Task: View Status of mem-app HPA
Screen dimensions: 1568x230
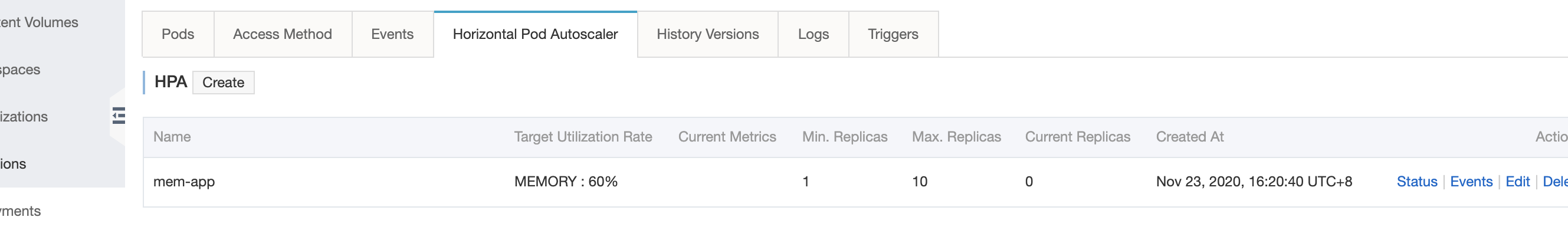Action: tap(1416, 181)
